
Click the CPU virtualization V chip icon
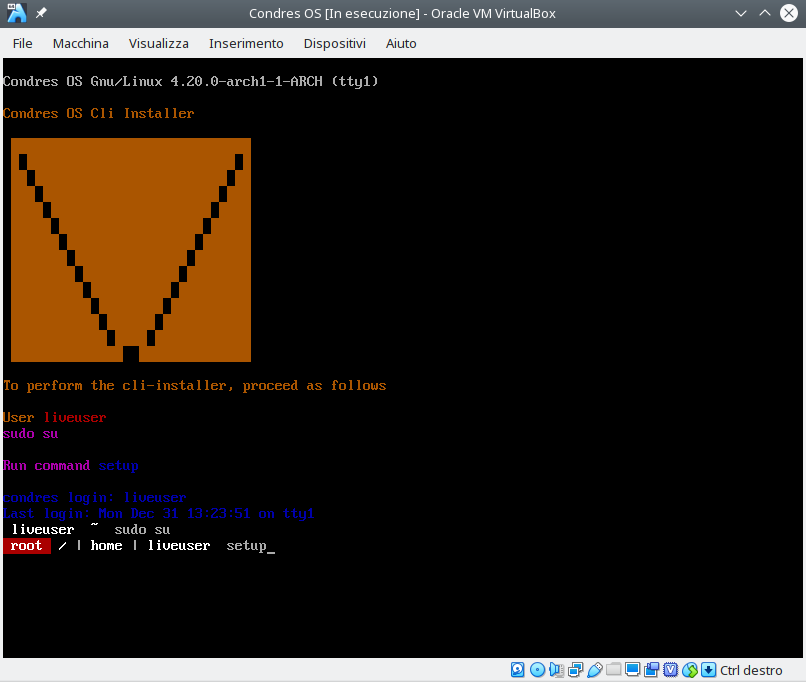pos(670,670)
